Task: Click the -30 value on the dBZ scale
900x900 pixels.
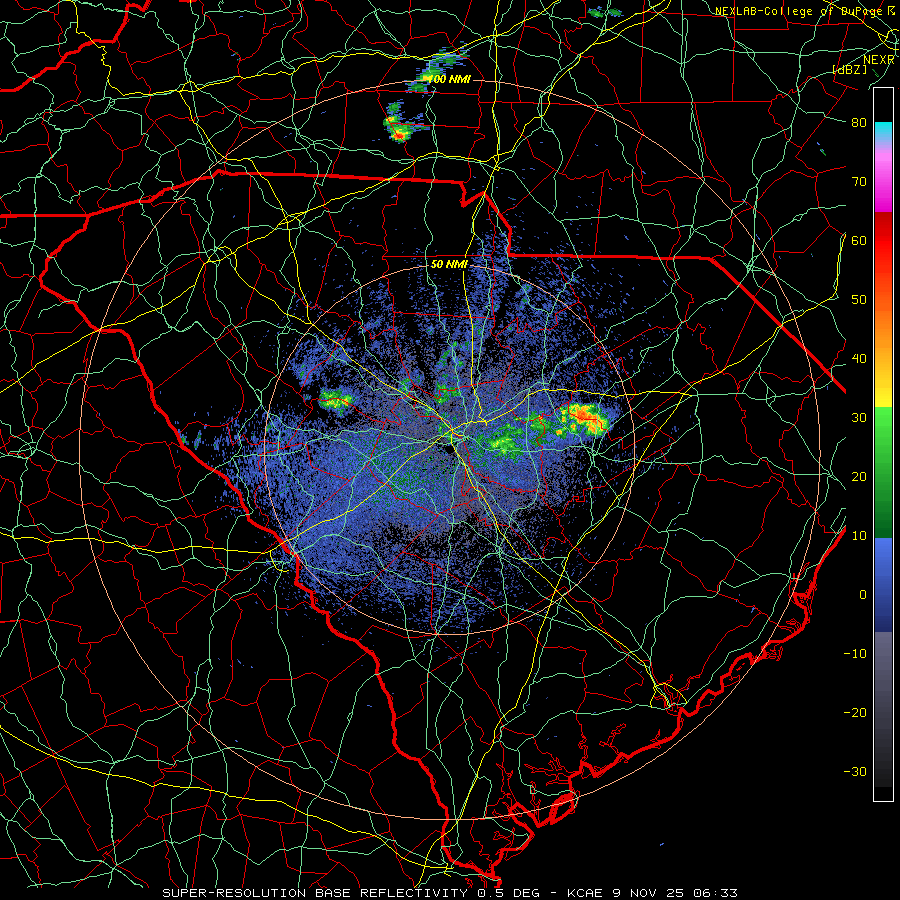Action: point(855,771)
